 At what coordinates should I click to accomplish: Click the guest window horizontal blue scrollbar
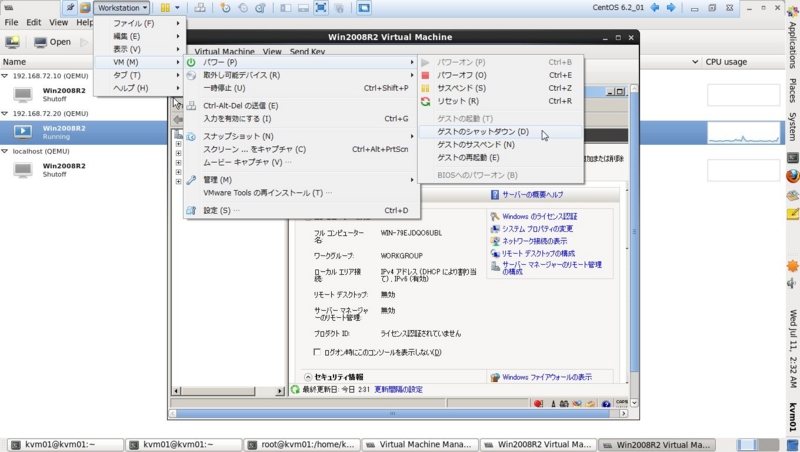click(x=393, y=413)
